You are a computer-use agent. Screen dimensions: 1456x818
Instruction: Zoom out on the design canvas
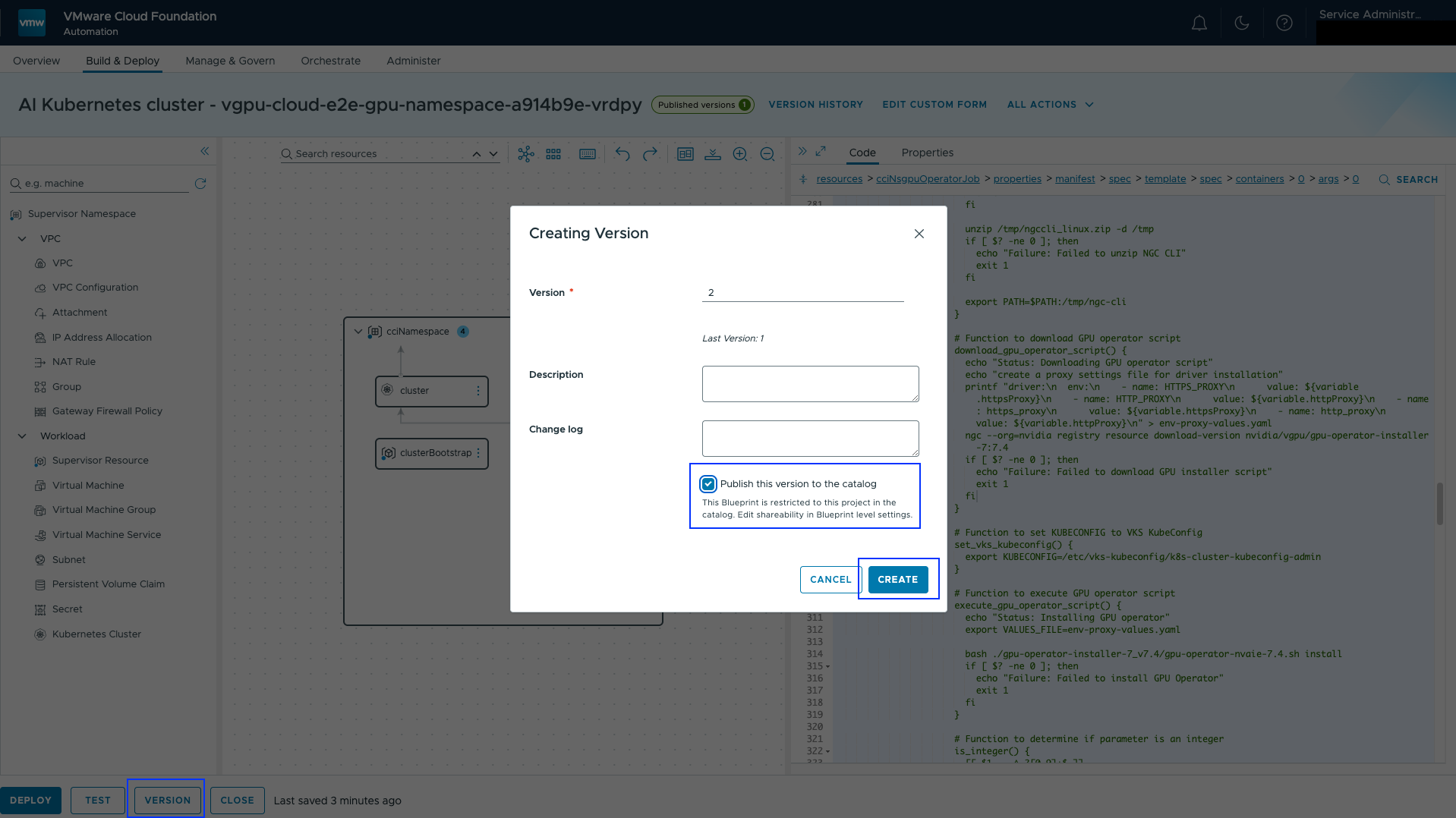767,154
